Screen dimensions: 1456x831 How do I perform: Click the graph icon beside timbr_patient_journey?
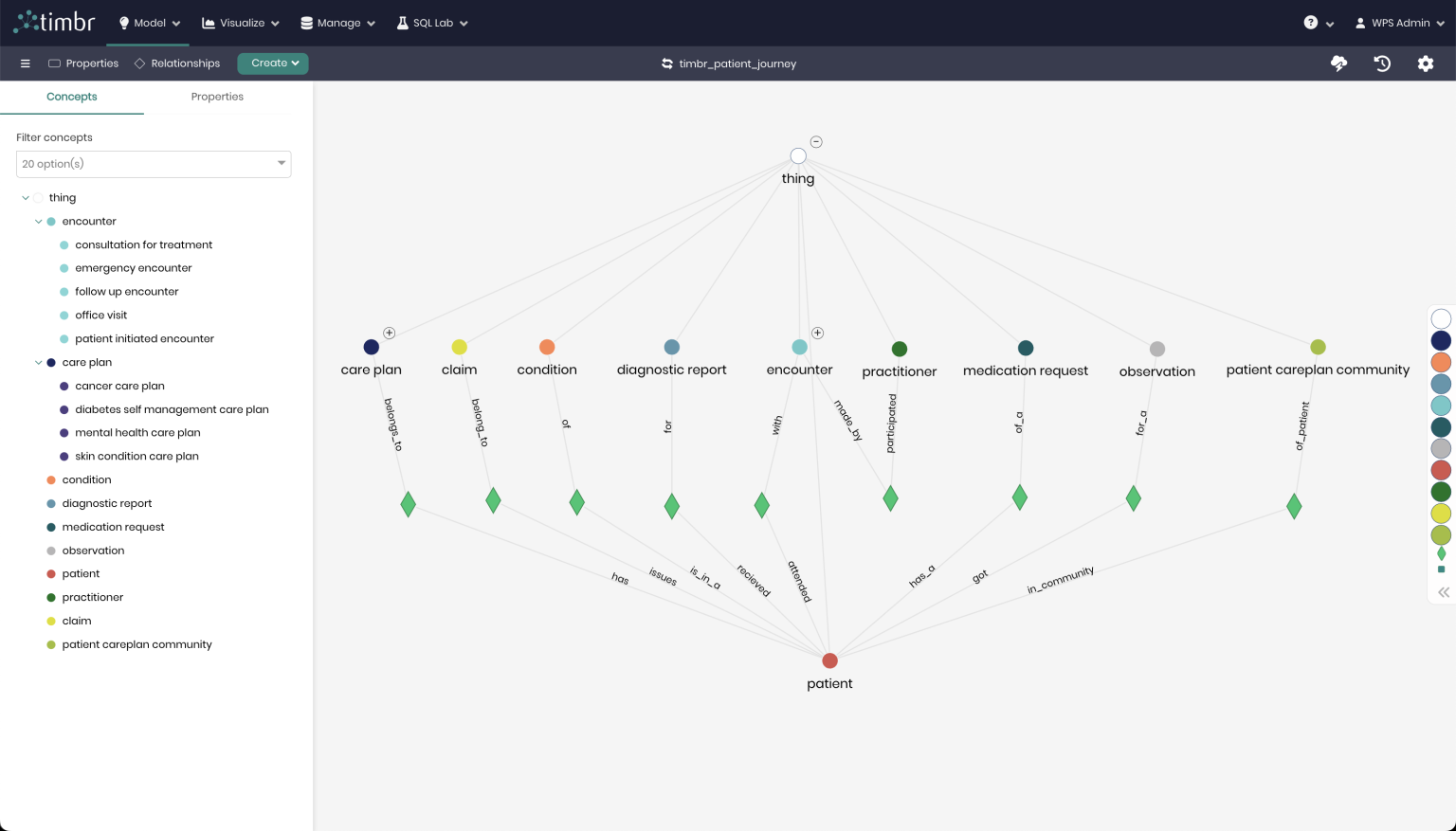(665, 63)
